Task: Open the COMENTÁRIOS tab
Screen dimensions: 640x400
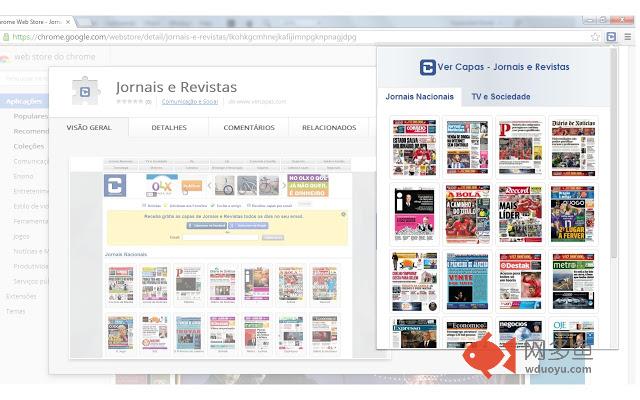Action: 249,128
